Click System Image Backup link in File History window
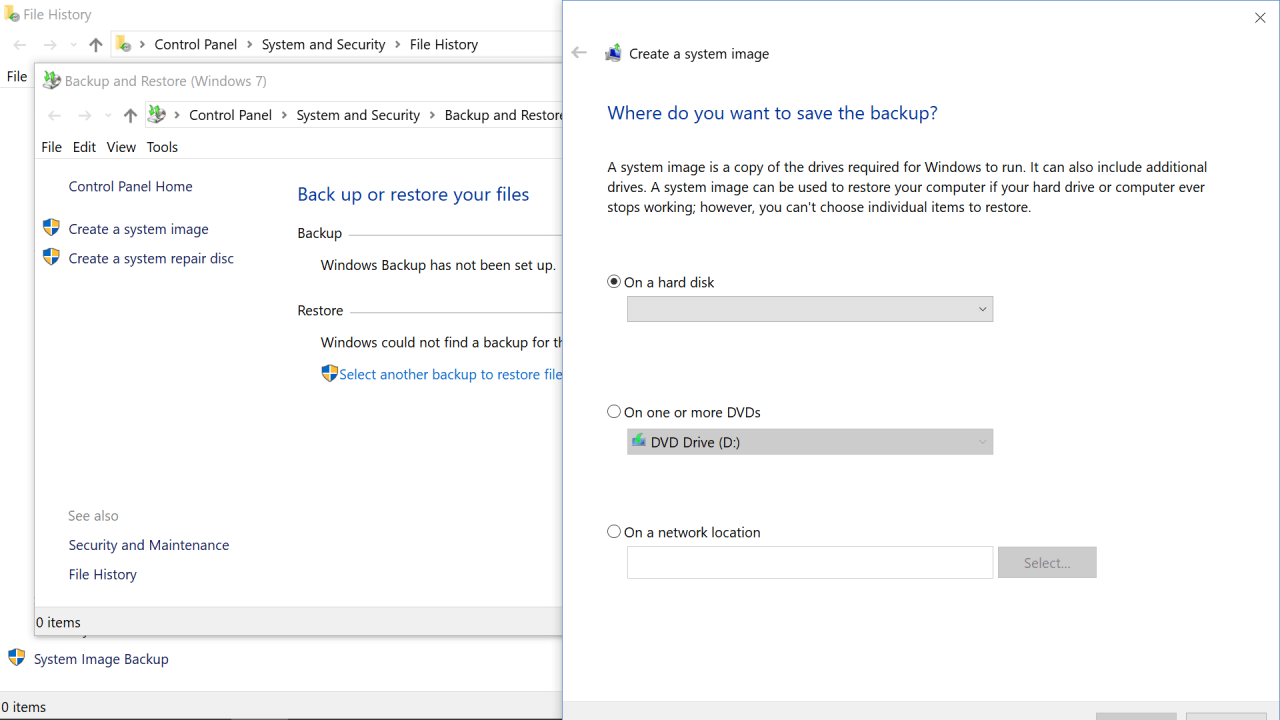This screenshot has height=720, width=1280. tap(101, 659)
